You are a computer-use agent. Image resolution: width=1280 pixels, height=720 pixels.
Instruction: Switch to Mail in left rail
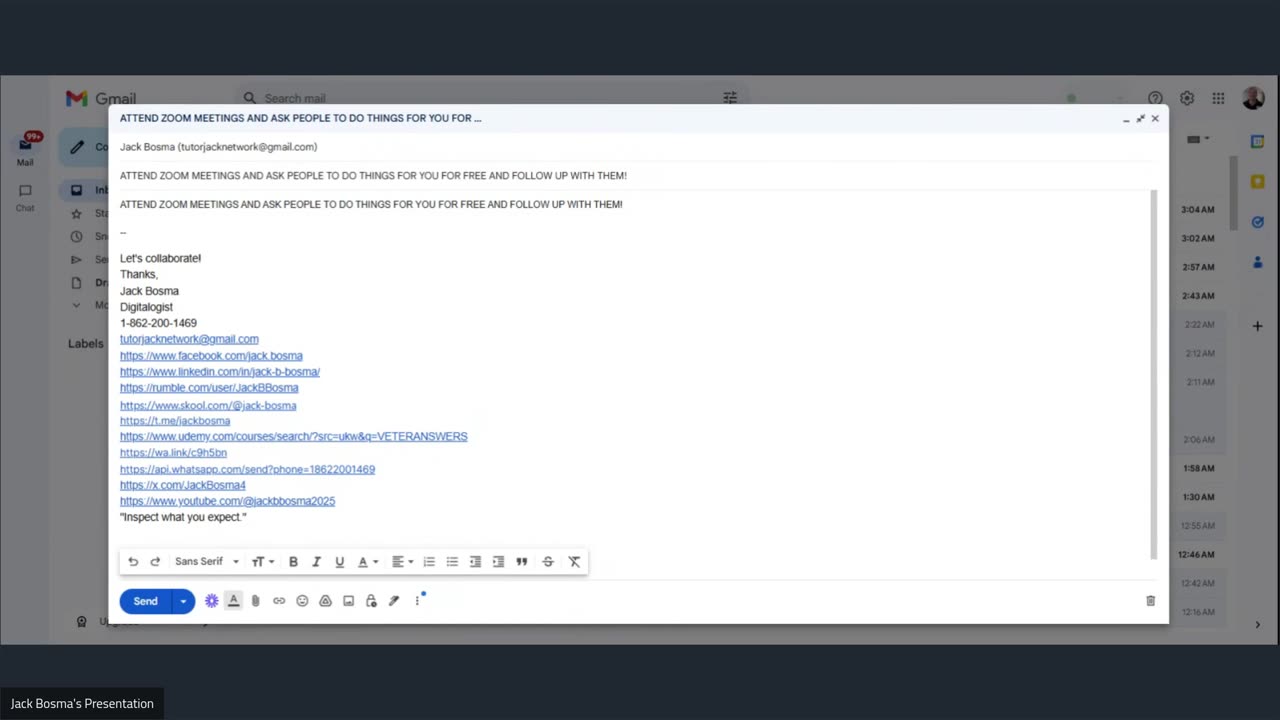coord(25,150)
